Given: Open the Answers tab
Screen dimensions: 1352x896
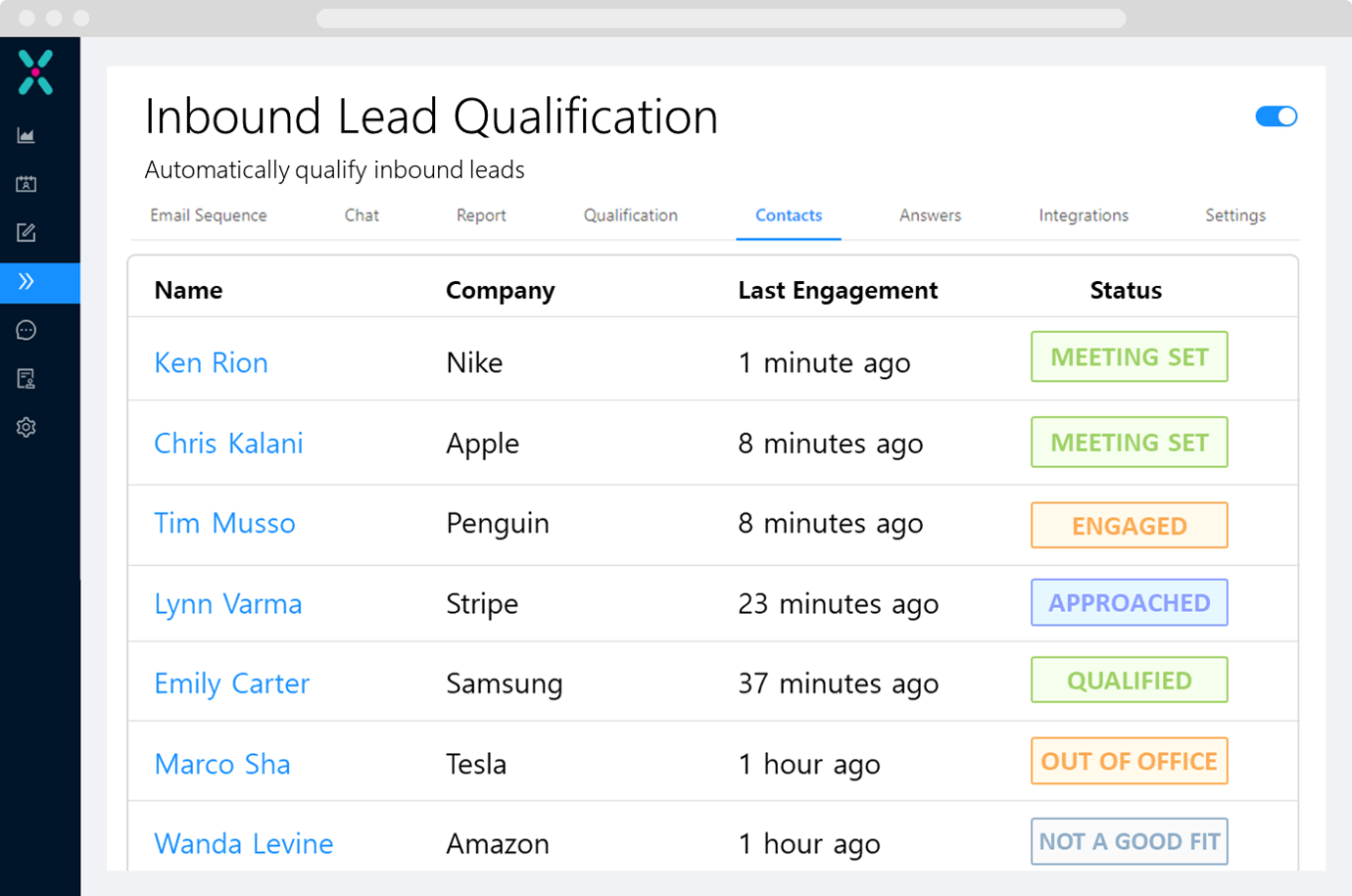Looking at the screenshot, I should coord(929,215).
